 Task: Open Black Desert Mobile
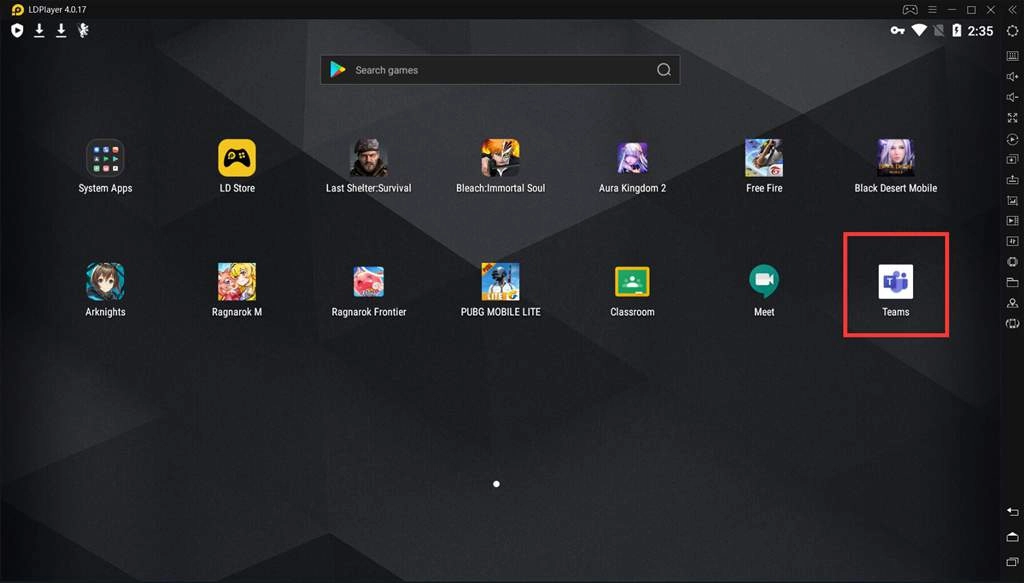(895, 158)
